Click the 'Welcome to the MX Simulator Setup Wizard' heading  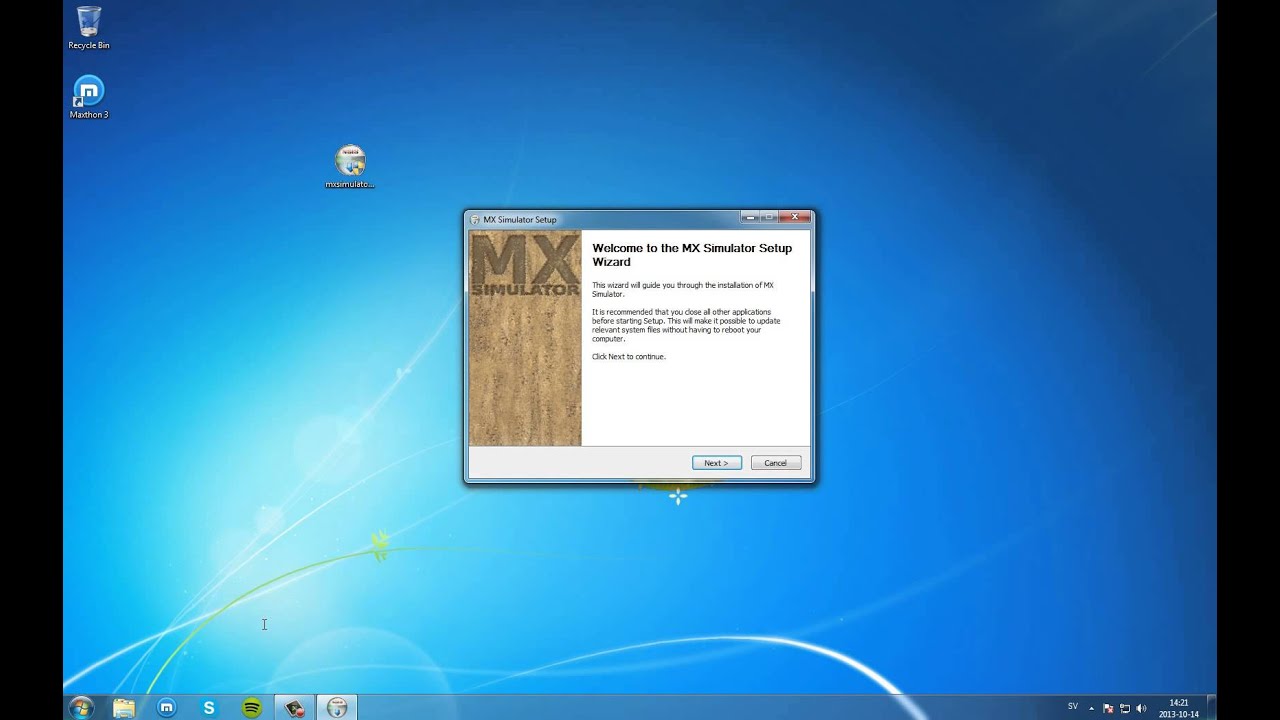point(692,255)
